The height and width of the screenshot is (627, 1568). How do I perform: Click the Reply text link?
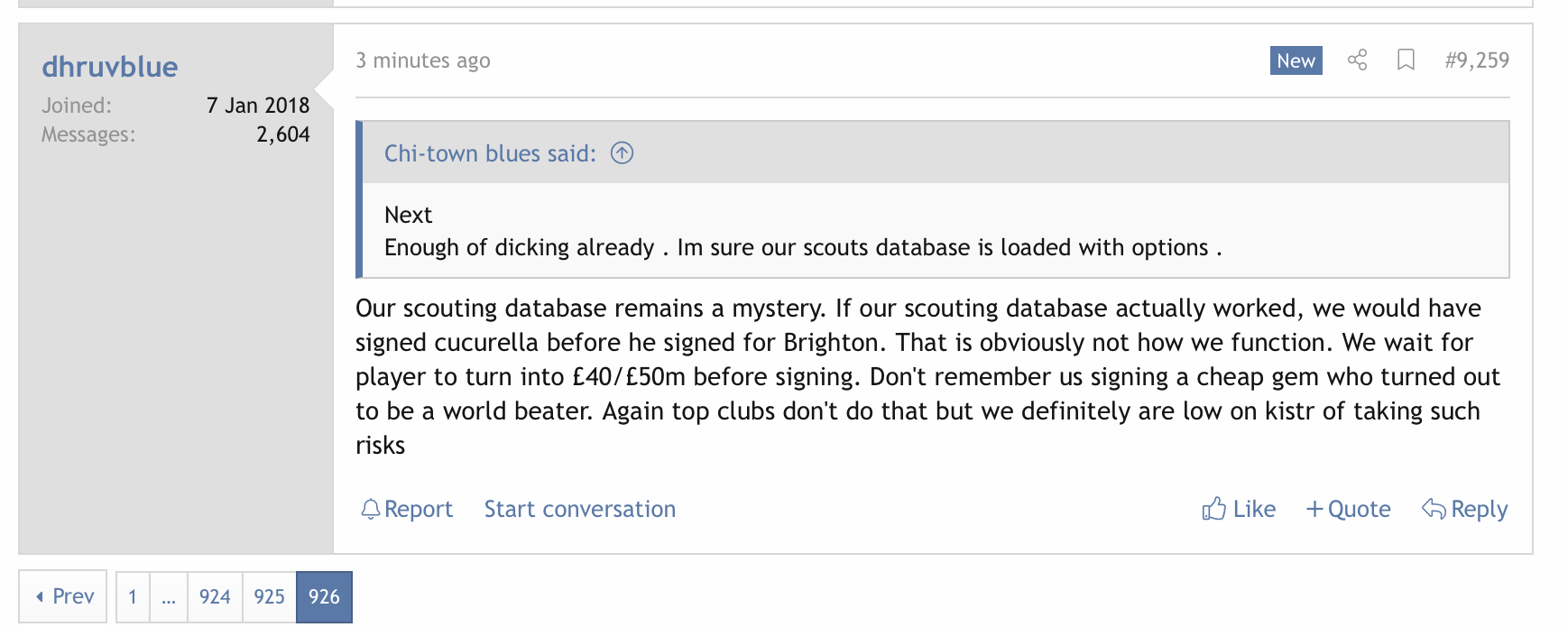point(1479,510)
